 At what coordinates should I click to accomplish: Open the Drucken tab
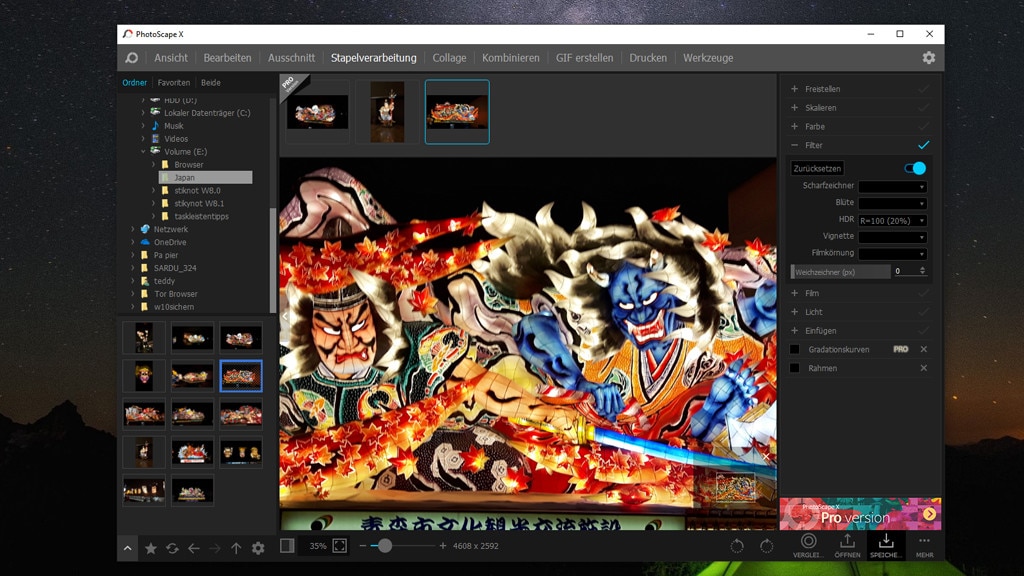pos(648,57)
